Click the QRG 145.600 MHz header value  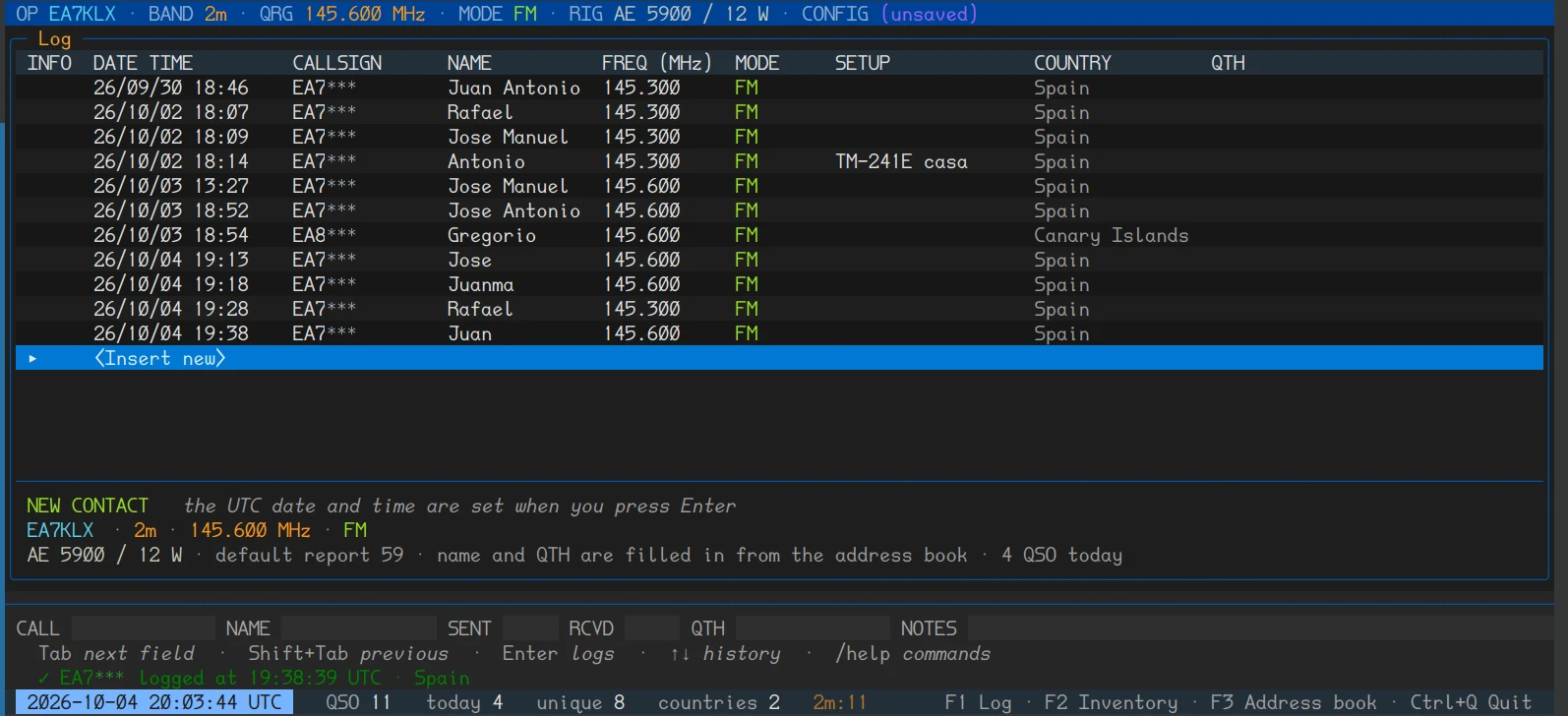point(342,14)
